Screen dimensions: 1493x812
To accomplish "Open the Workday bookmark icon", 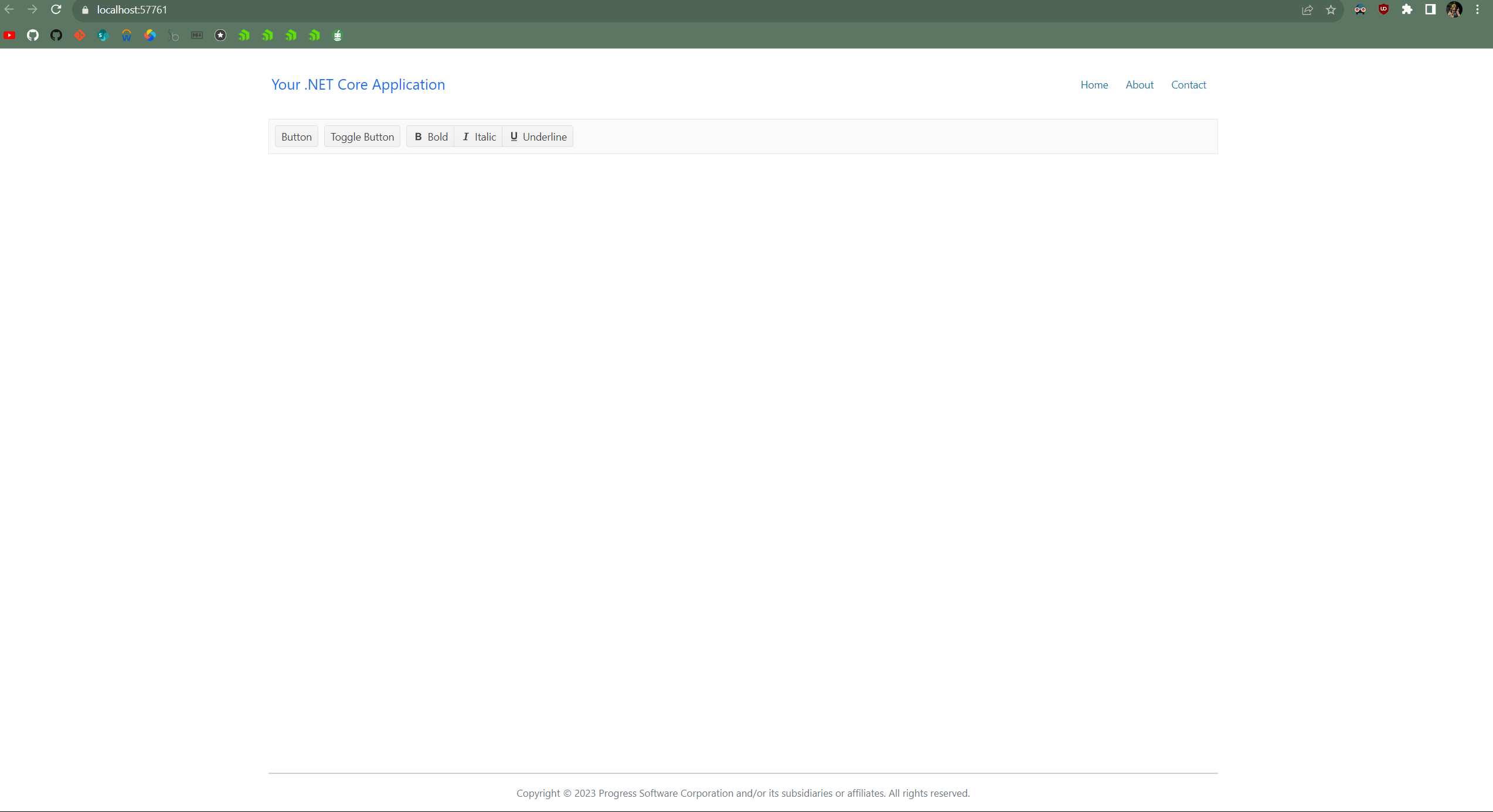I will (127, 36).
